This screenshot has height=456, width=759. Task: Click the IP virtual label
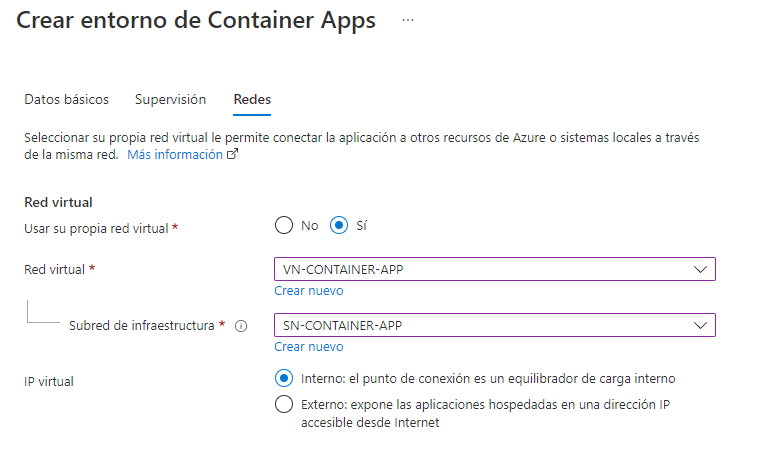click(49, 381)
